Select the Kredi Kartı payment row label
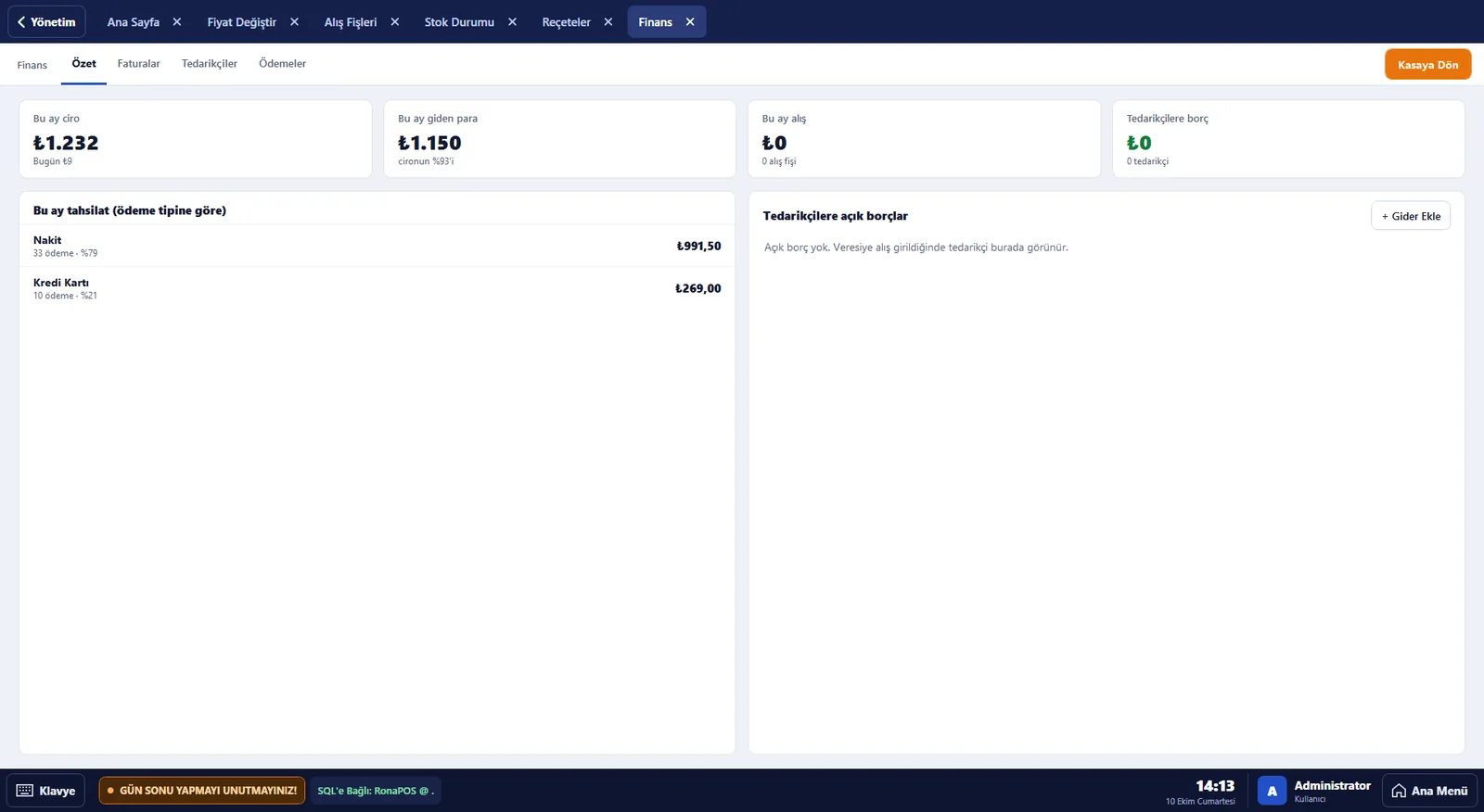This screenshot has height=812, width=1484. [x=61, y=283]
